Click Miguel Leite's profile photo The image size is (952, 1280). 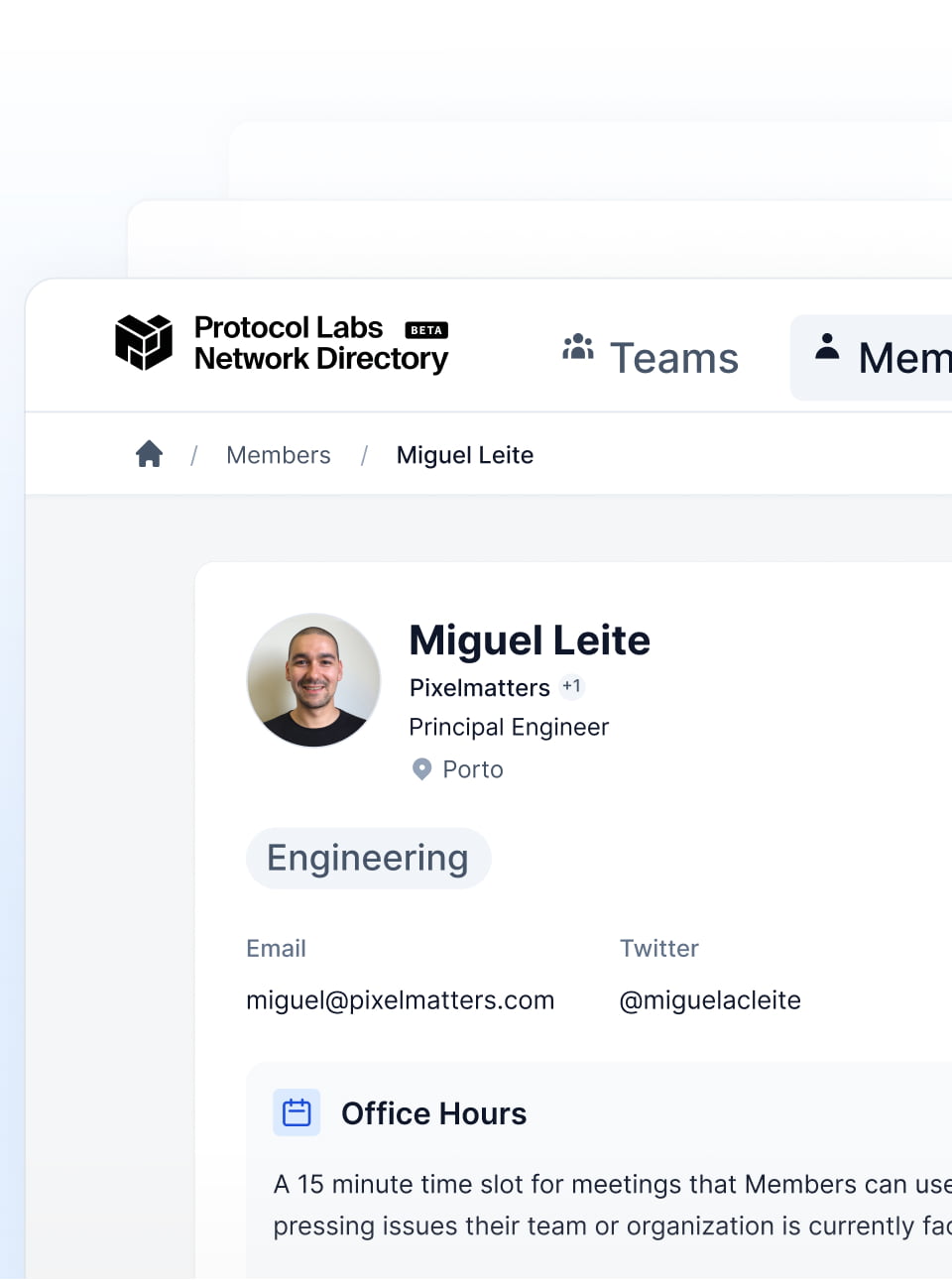[x=313, y=680]
